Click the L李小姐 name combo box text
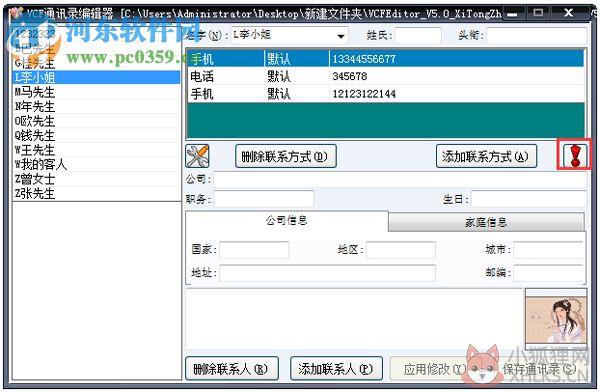This screenshot has height=392, width=600. pyautogui.click(x=253, y=35)
